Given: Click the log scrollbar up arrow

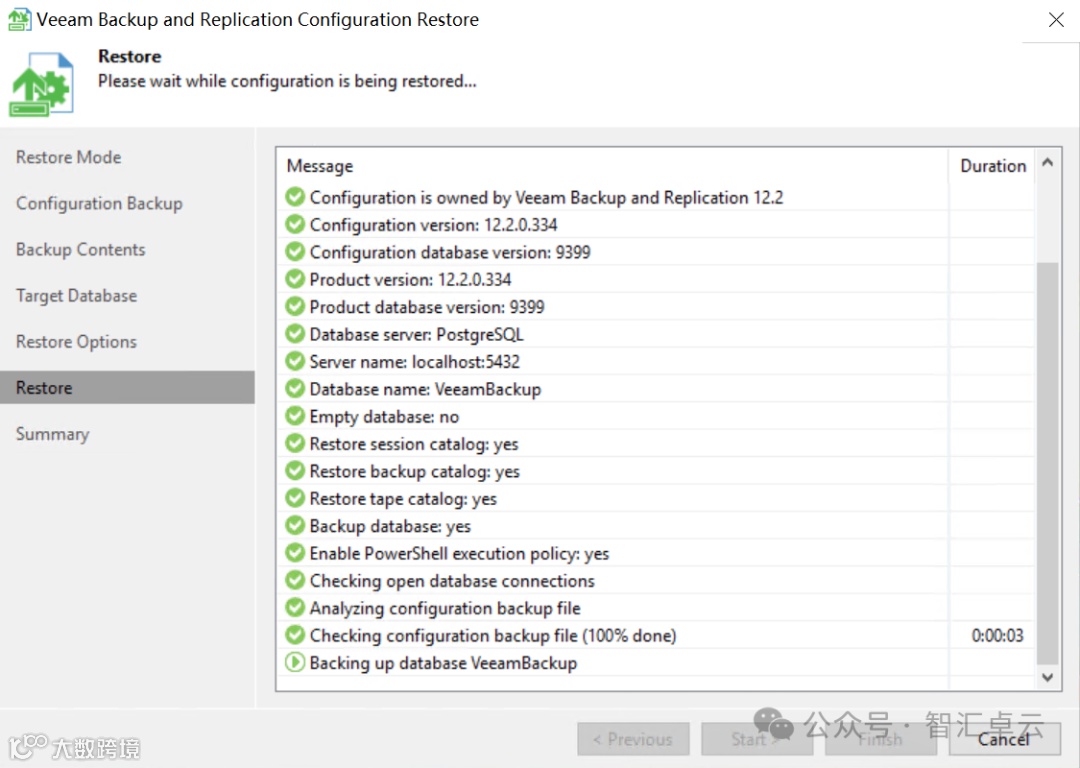Looking at the screenshot, I should (x=1048, y=163).
